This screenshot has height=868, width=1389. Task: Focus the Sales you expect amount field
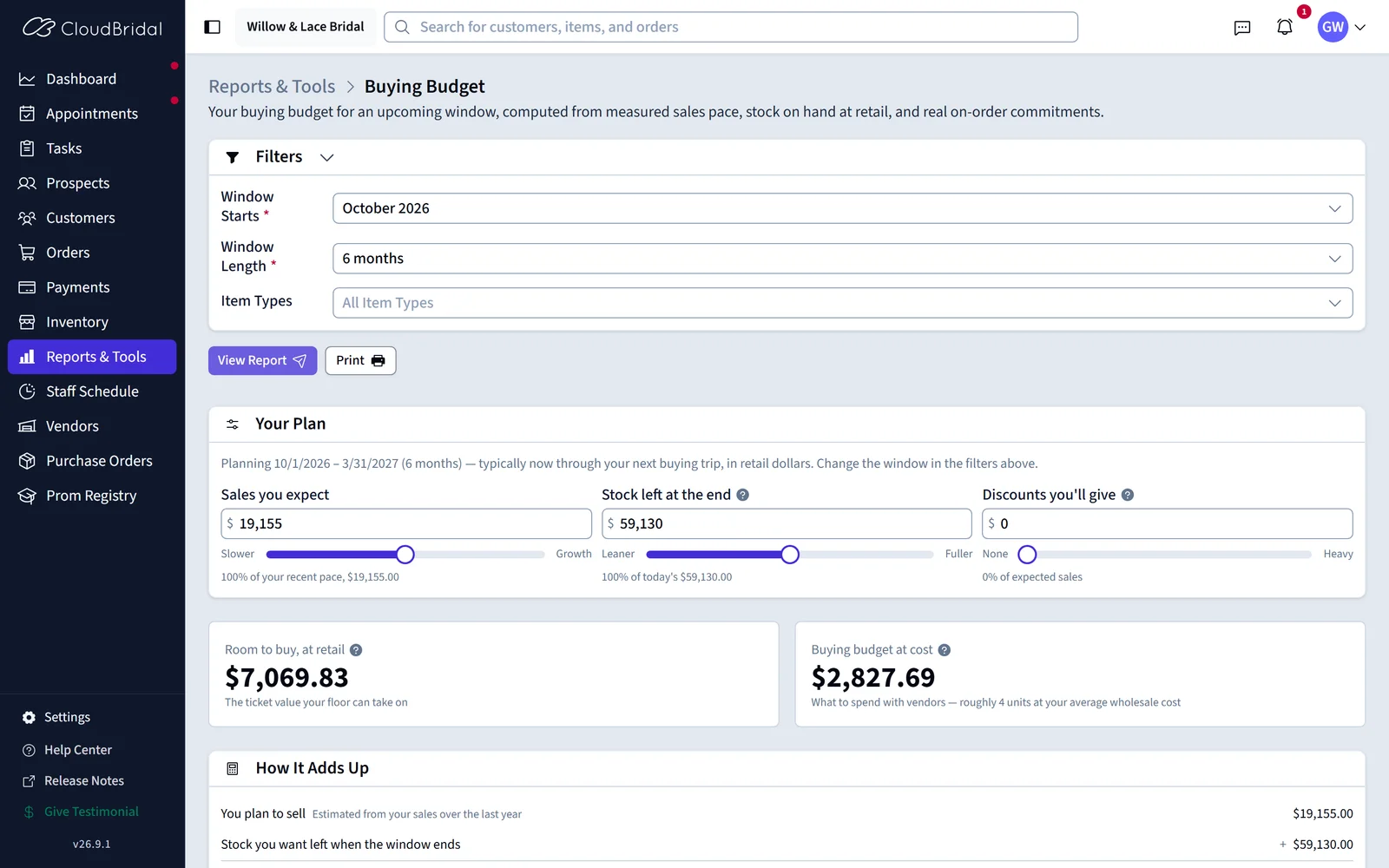click(406, 523)
